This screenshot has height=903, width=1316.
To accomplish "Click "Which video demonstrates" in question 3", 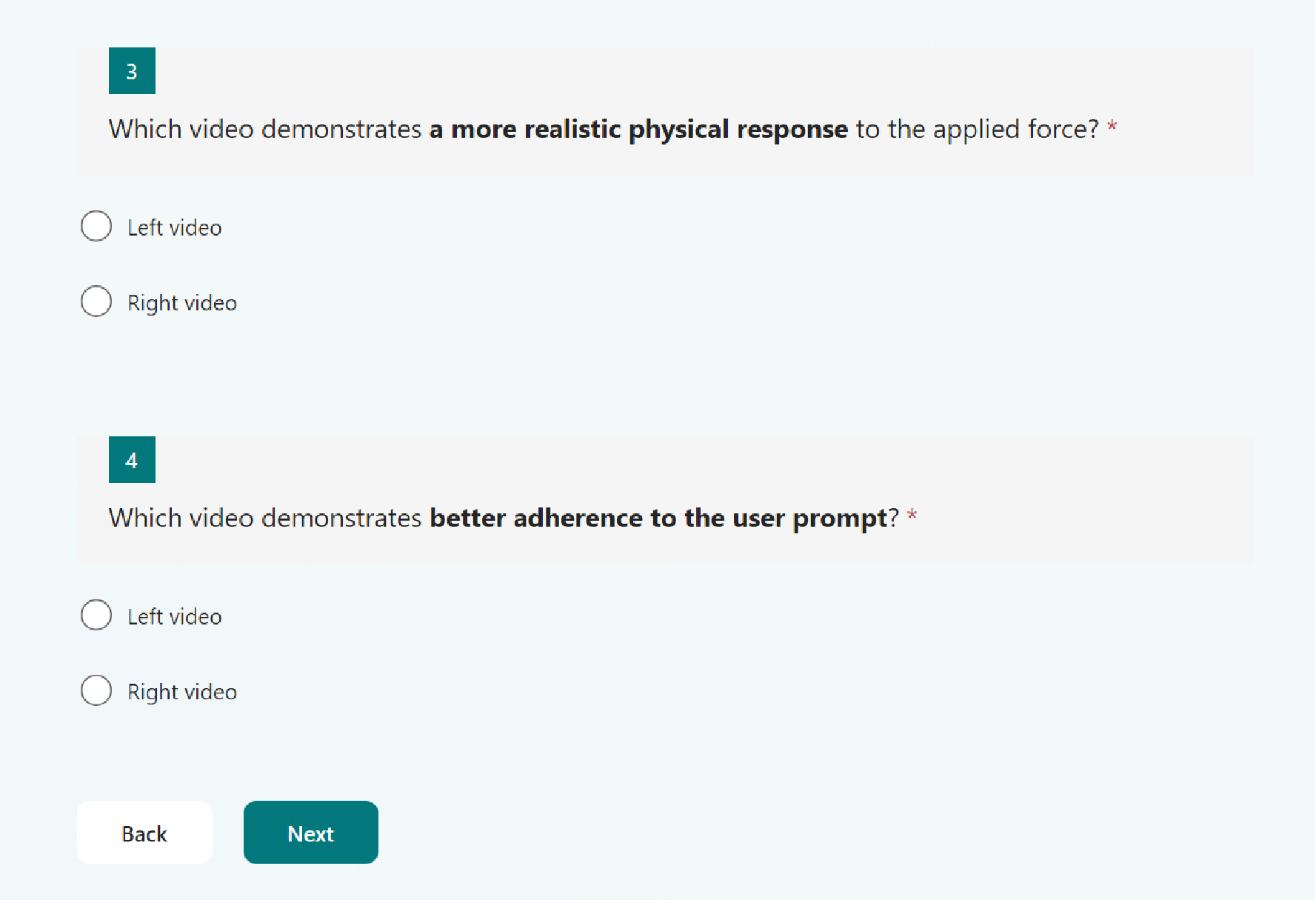I will [265, 130].
